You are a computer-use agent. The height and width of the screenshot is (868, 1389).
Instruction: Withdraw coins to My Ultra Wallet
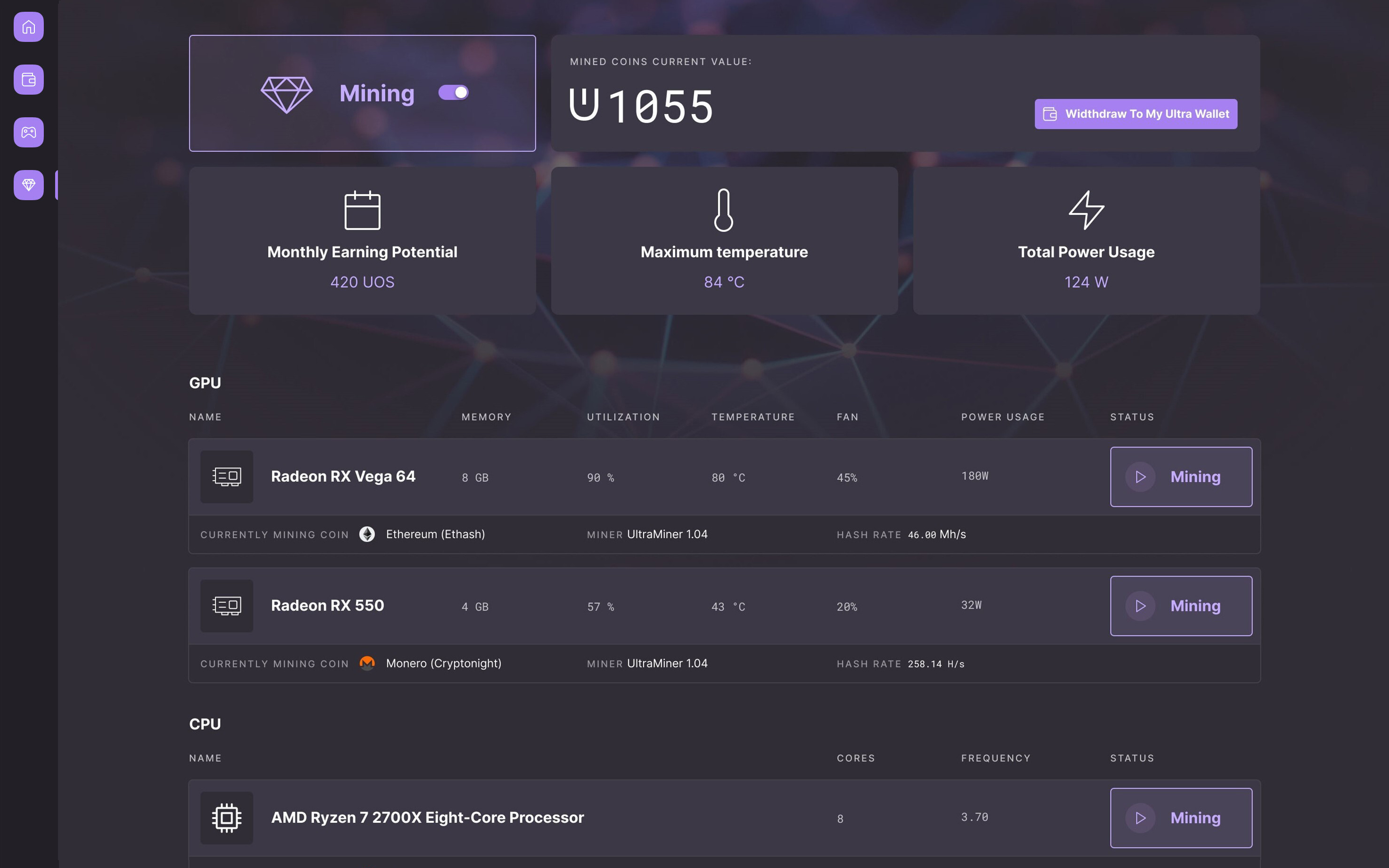1135,114
